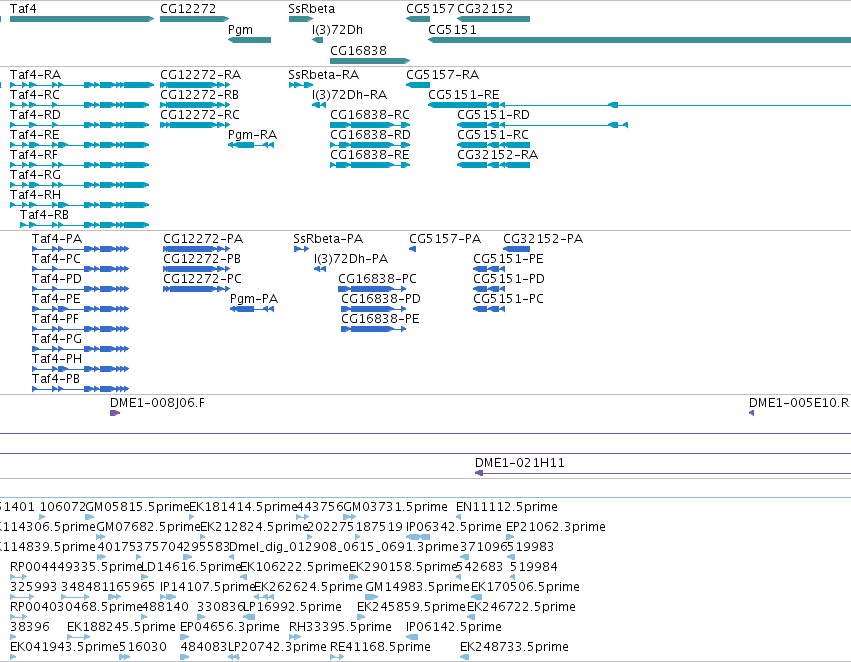The width and height of the screenshot is (851, 662).
Task: Select EST RH33395.5prime
Action: (295, 637)
